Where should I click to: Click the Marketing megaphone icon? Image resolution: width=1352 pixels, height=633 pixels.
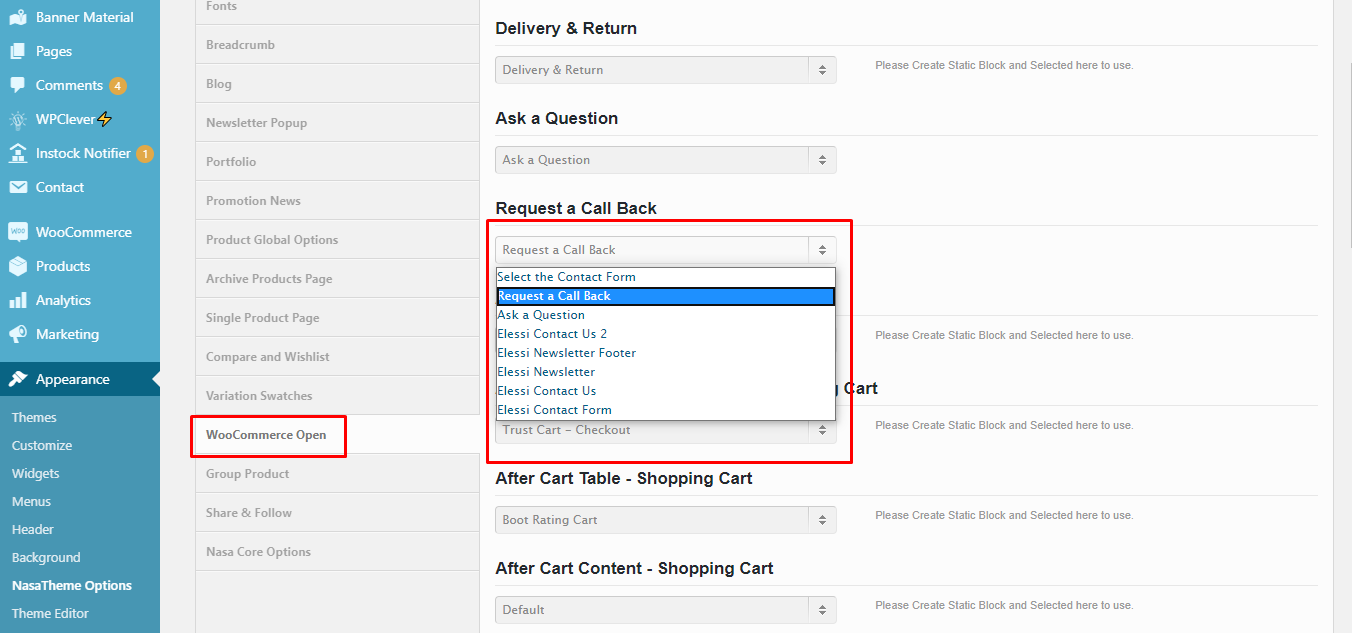tap(18, 334)
